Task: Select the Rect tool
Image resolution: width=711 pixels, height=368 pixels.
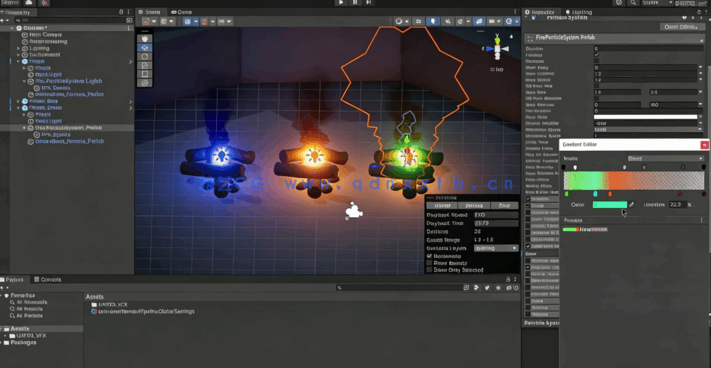Action: 145,74
